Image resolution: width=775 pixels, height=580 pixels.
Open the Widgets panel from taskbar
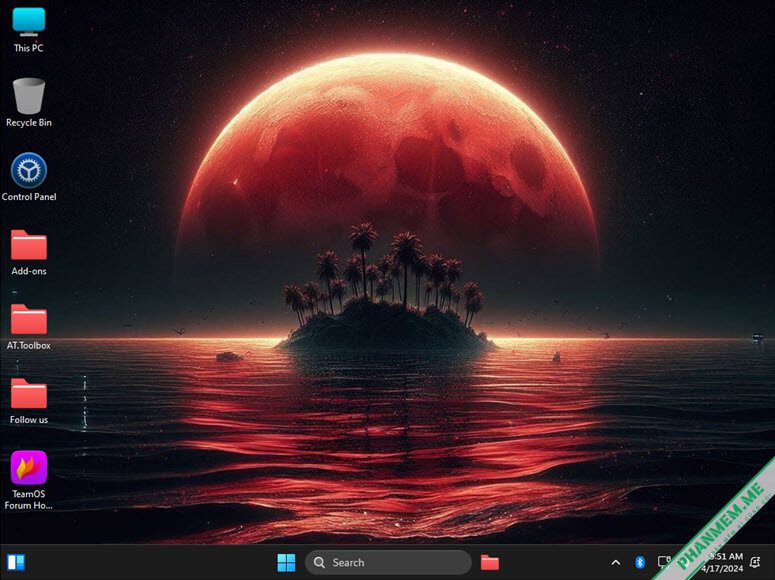(16, 562)
